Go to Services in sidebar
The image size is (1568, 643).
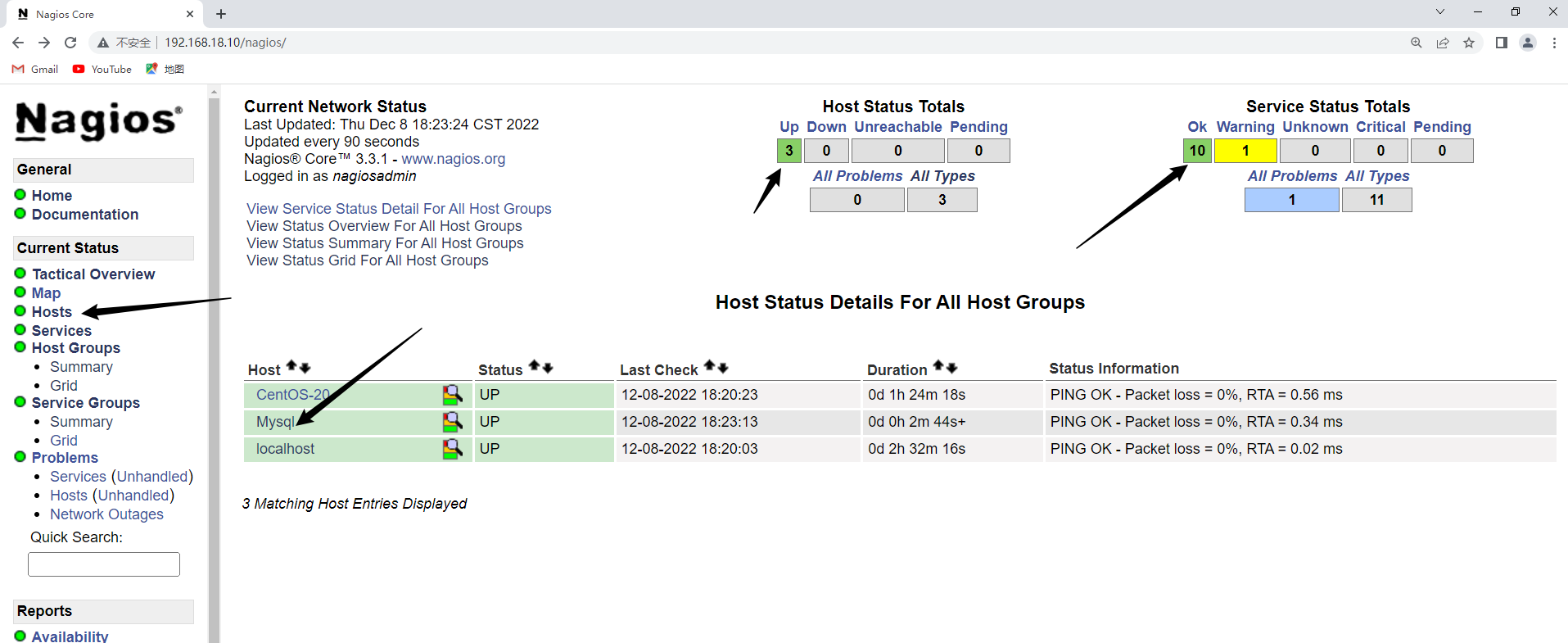click(61, 331)
